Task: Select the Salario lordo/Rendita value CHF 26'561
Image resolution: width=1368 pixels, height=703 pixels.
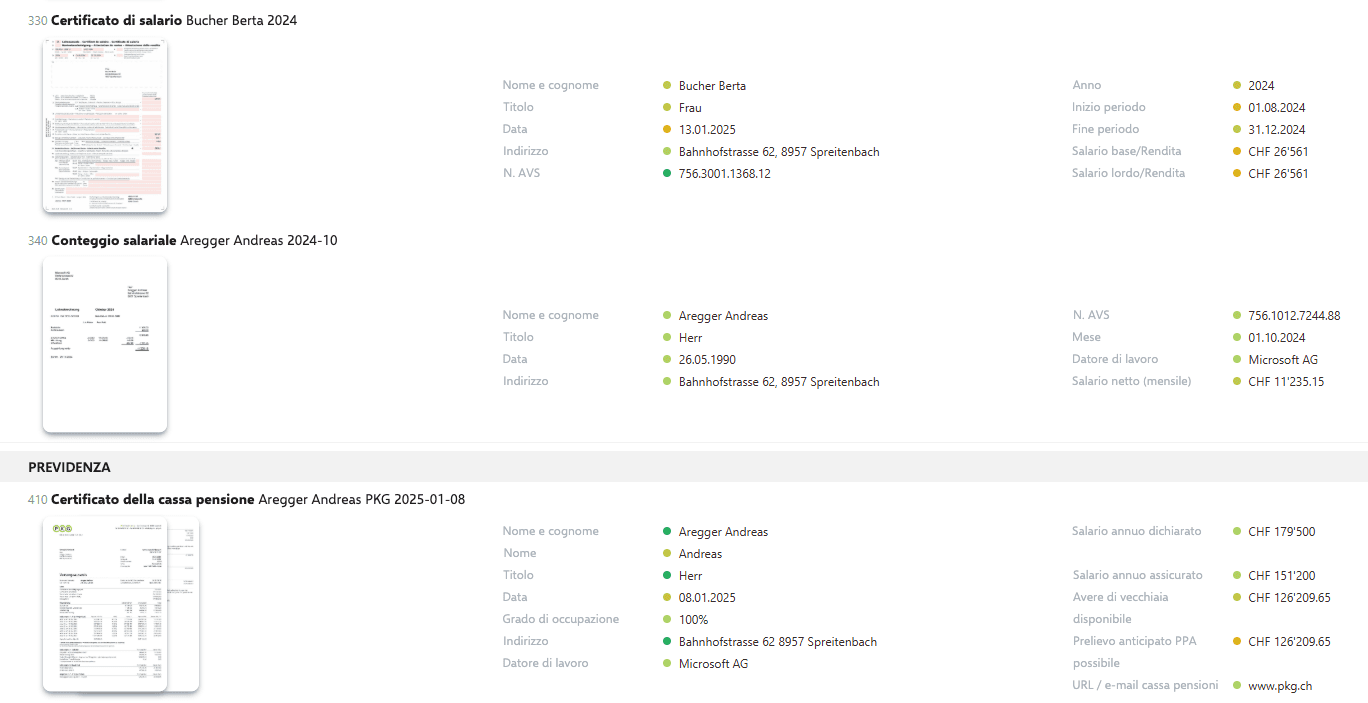Action: click(x=1279, y=173)
